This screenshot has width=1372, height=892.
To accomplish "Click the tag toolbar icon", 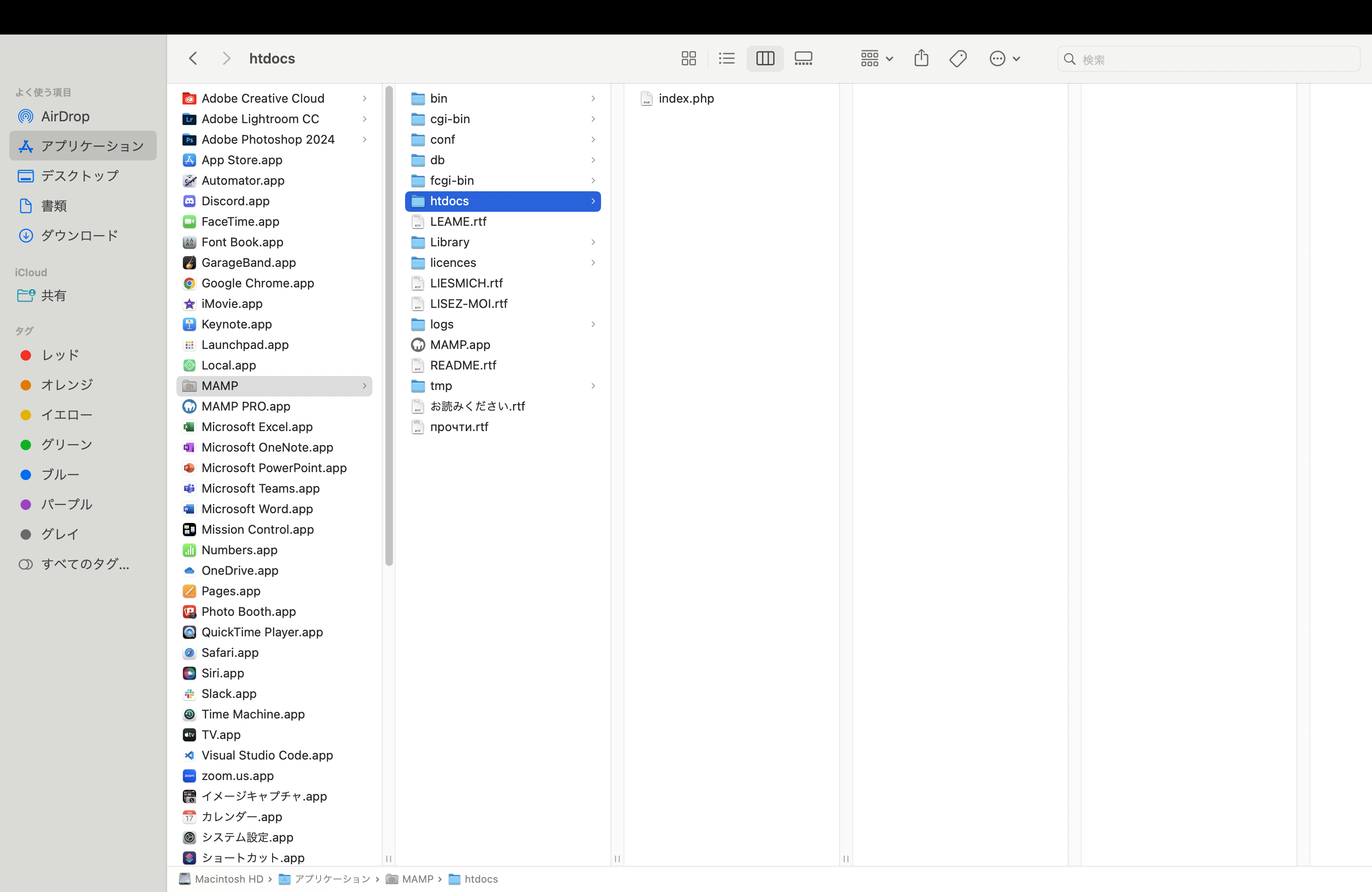I will [x=958, y=59].
